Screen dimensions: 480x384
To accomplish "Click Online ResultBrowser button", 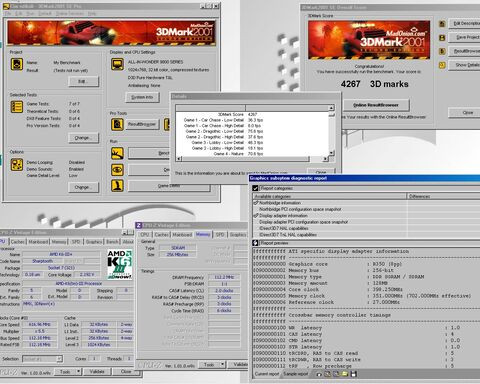I will (376, 105).
